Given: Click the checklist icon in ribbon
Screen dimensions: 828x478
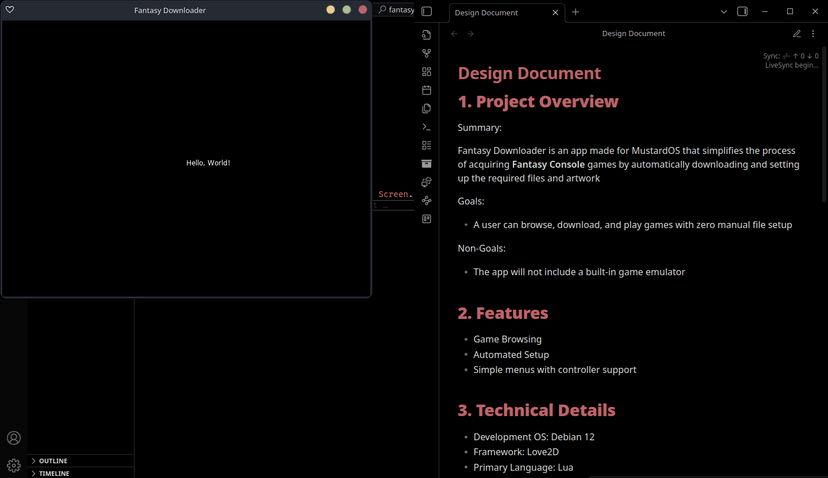Looking at the screenshot, I should tap(426, 145).
